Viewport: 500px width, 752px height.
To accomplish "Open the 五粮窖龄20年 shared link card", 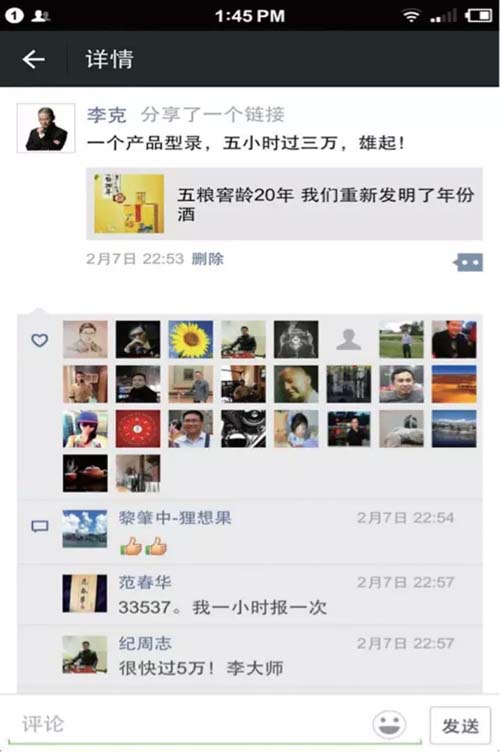I will coord(284,204).
